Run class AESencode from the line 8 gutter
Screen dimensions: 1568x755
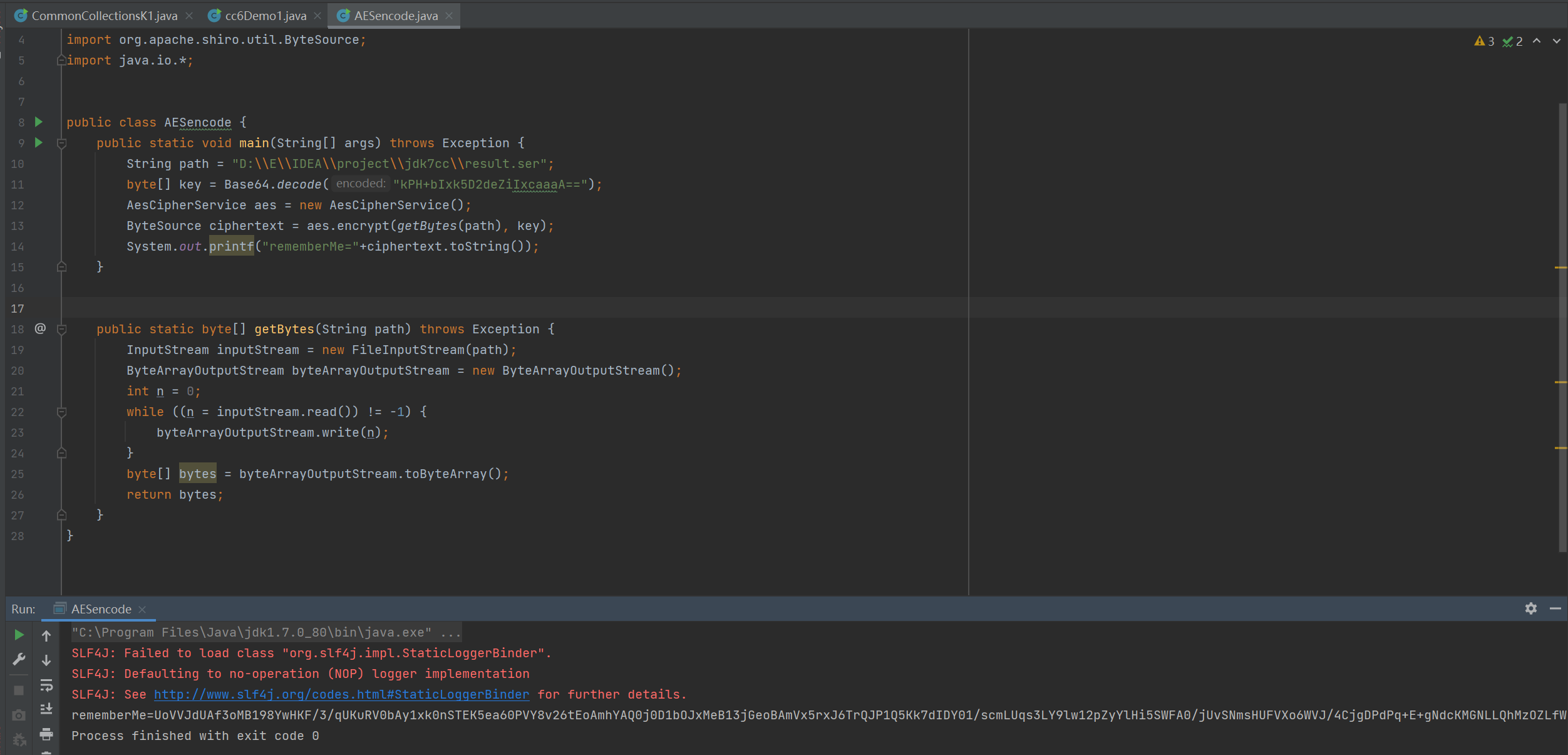pyautogui.click(x=38, y=122)
